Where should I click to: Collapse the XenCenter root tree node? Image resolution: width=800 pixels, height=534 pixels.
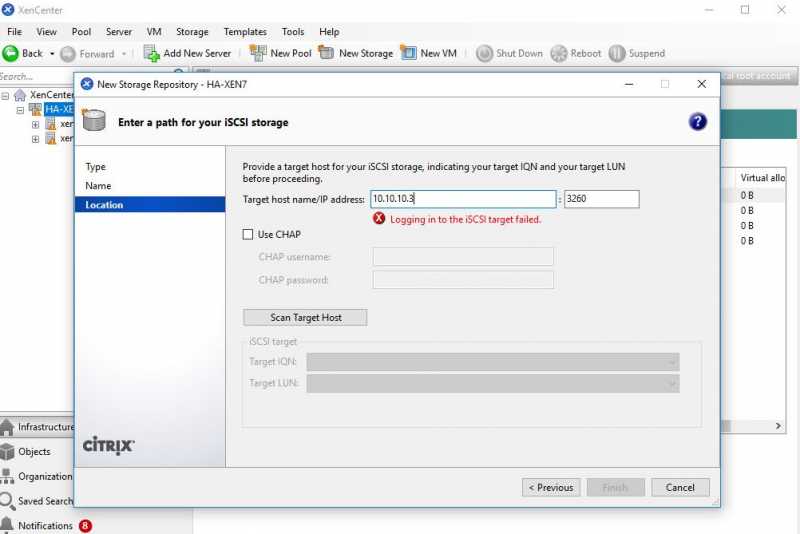click(6, 95)
